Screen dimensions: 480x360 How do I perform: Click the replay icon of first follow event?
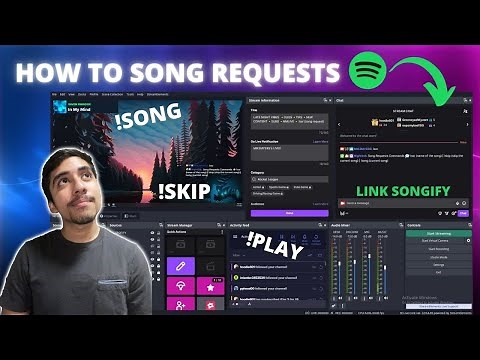[x=321, y=267]
